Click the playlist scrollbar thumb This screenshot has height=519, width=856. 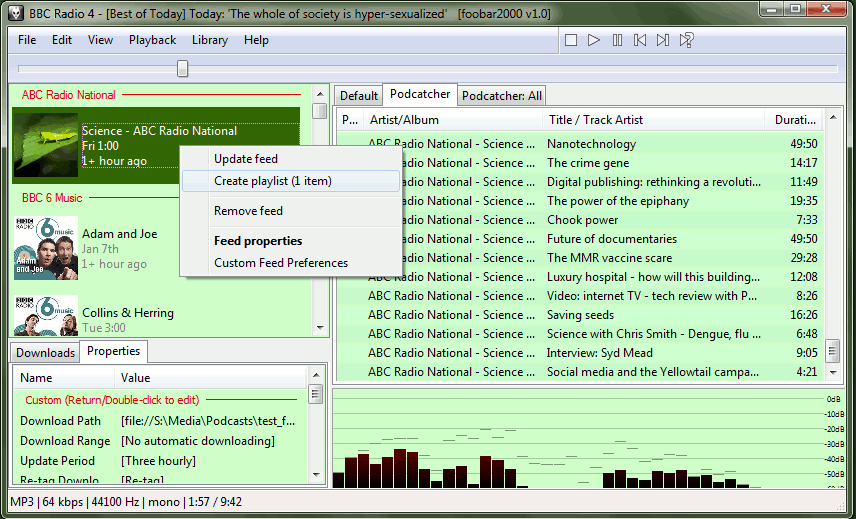(x=833, y=350)
